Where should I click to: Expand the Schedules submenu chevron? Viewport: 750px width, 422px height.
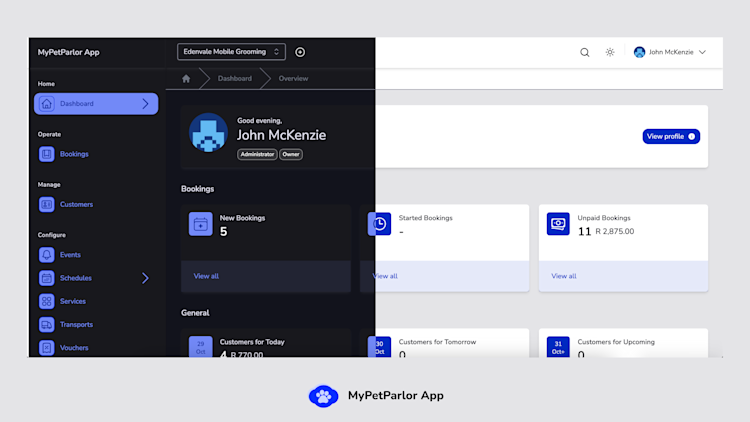145,278
